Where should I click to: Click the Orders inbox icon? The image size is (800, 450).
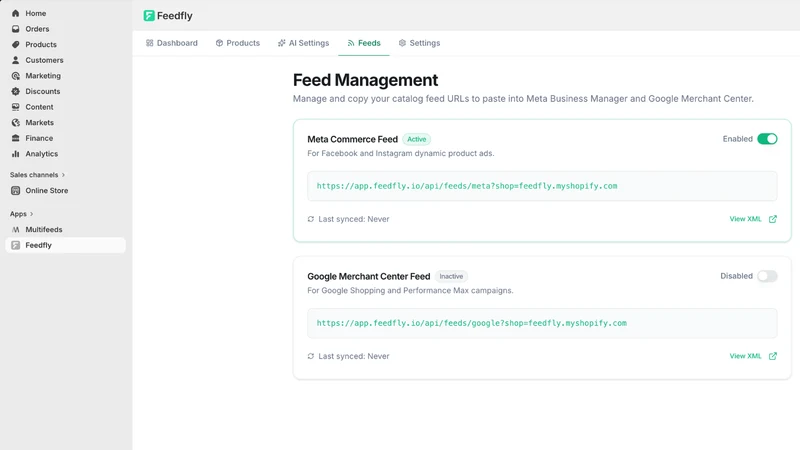pos(16,29)
